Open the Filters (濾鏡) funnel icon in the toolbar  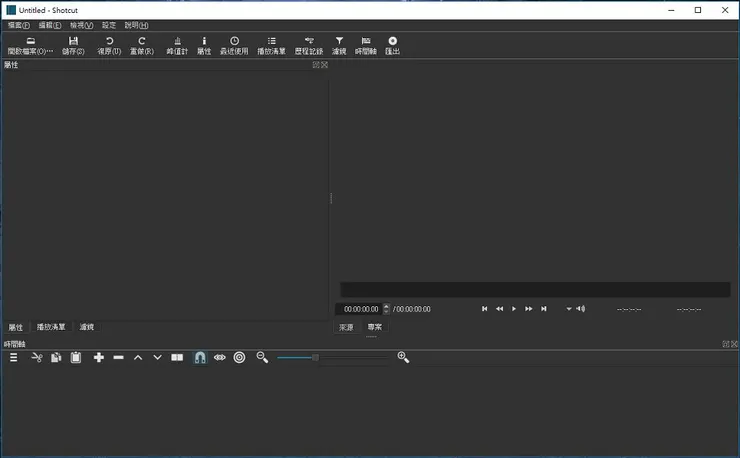pos(339,45)
